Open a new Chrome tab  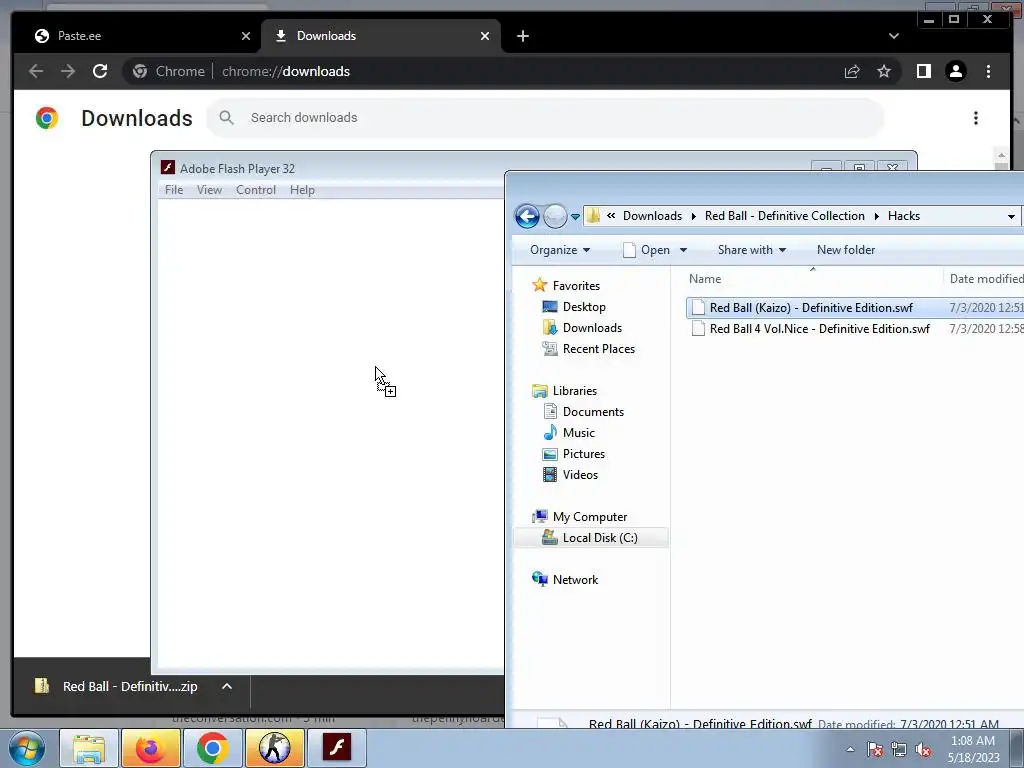click(x=522, y=36)
